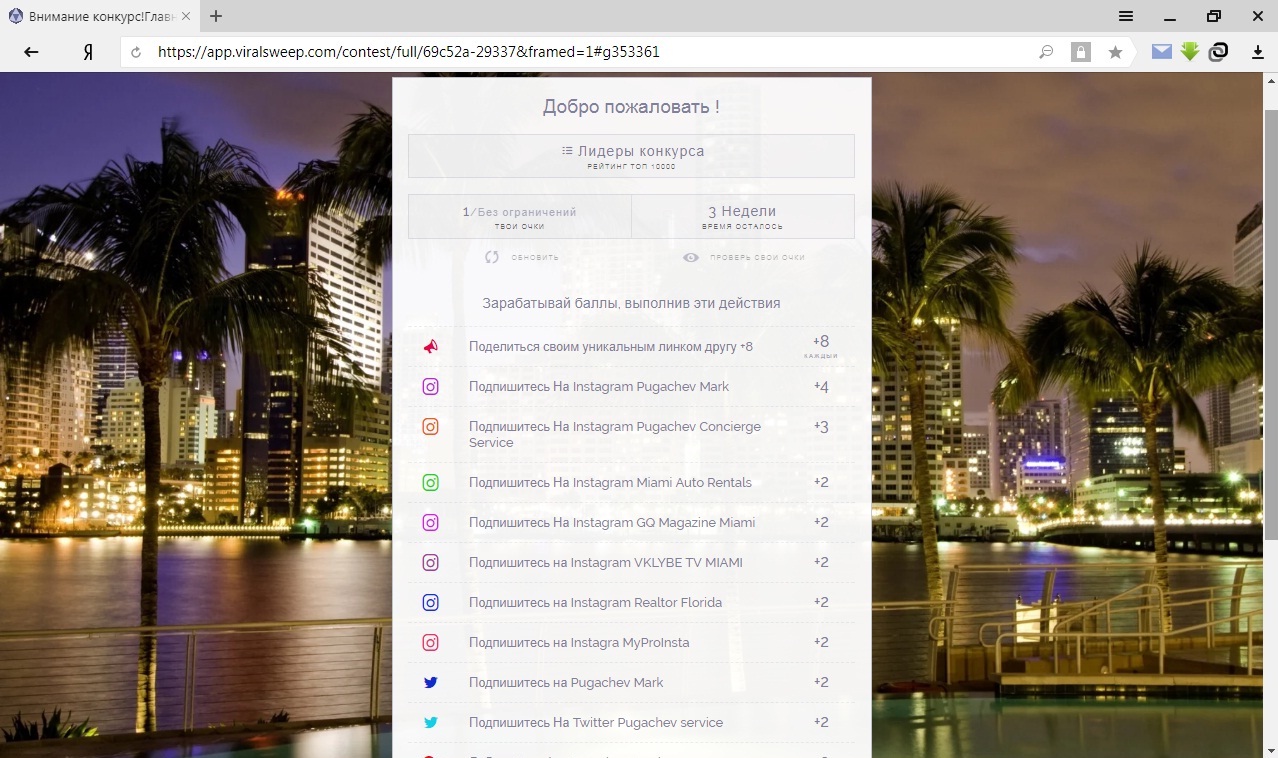The image size is (1278, 758).
Task: Click the Twitter icon beside Подпишитесь на Pugachev Mark
Action: (430, 683)
